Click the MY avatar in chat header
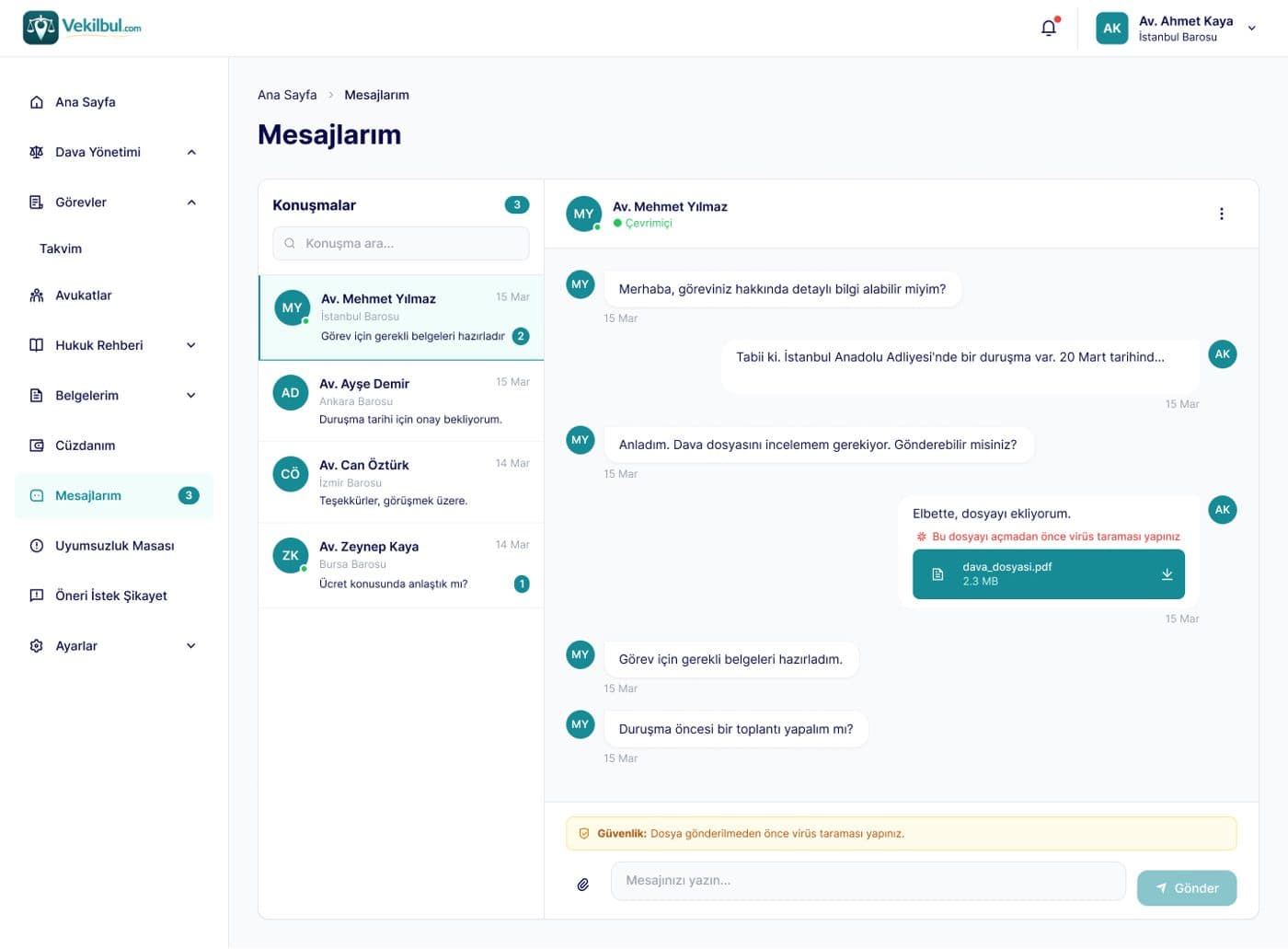1288x949 pixels. (x=583, y=214)
